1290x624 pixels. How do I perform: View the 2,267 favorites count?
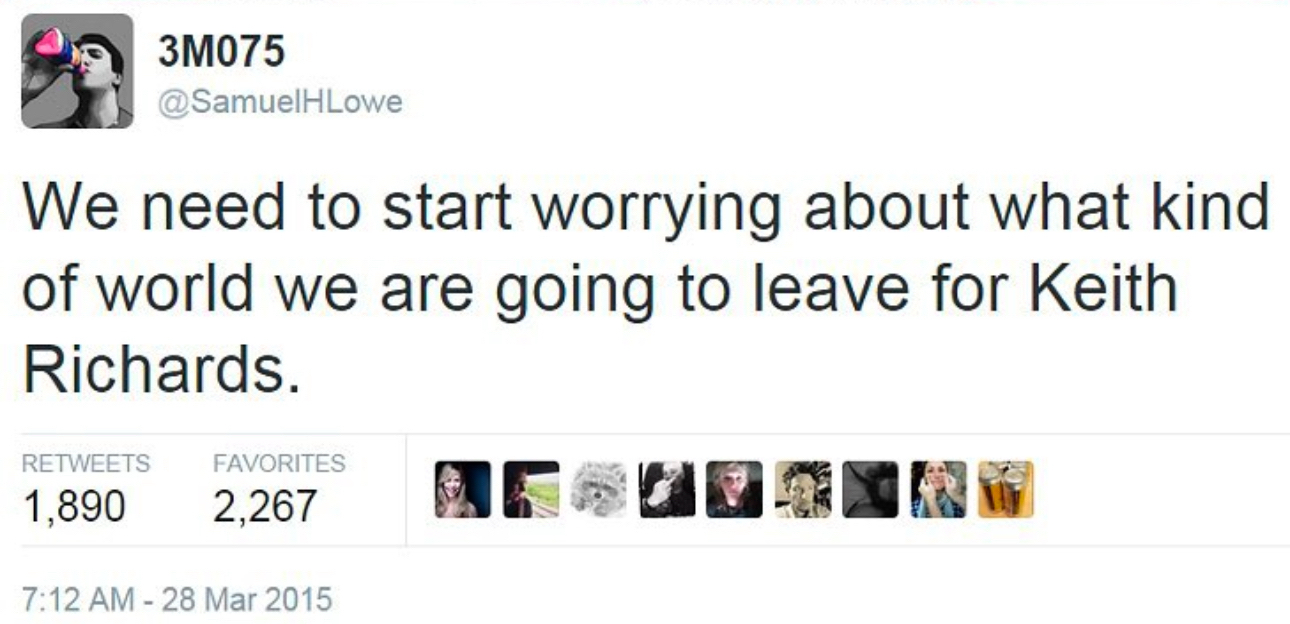coord(264,504)
